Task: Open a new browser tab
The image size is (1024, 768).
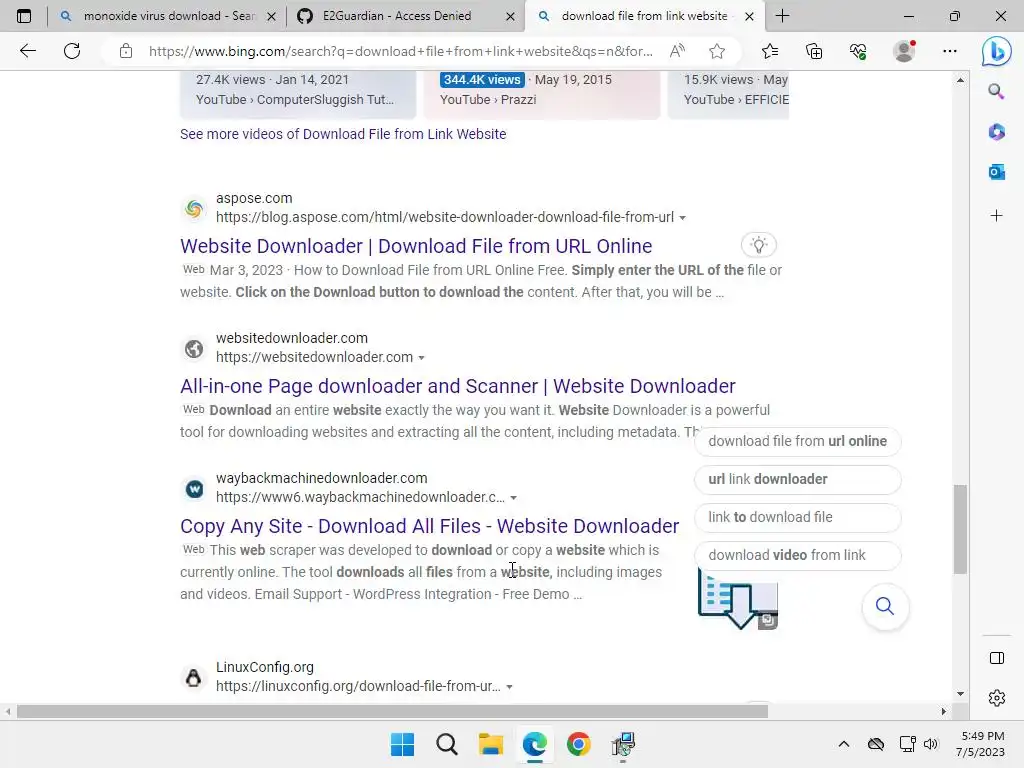Action: [782, 16]
